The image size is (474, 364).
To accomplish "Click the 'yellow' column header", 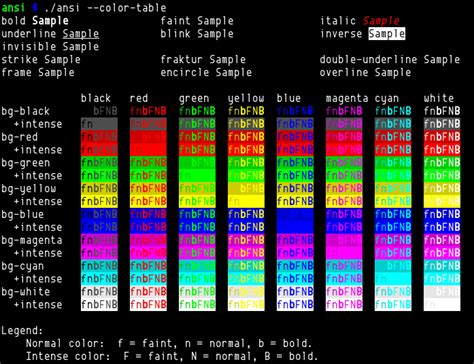I will [246, 98].
